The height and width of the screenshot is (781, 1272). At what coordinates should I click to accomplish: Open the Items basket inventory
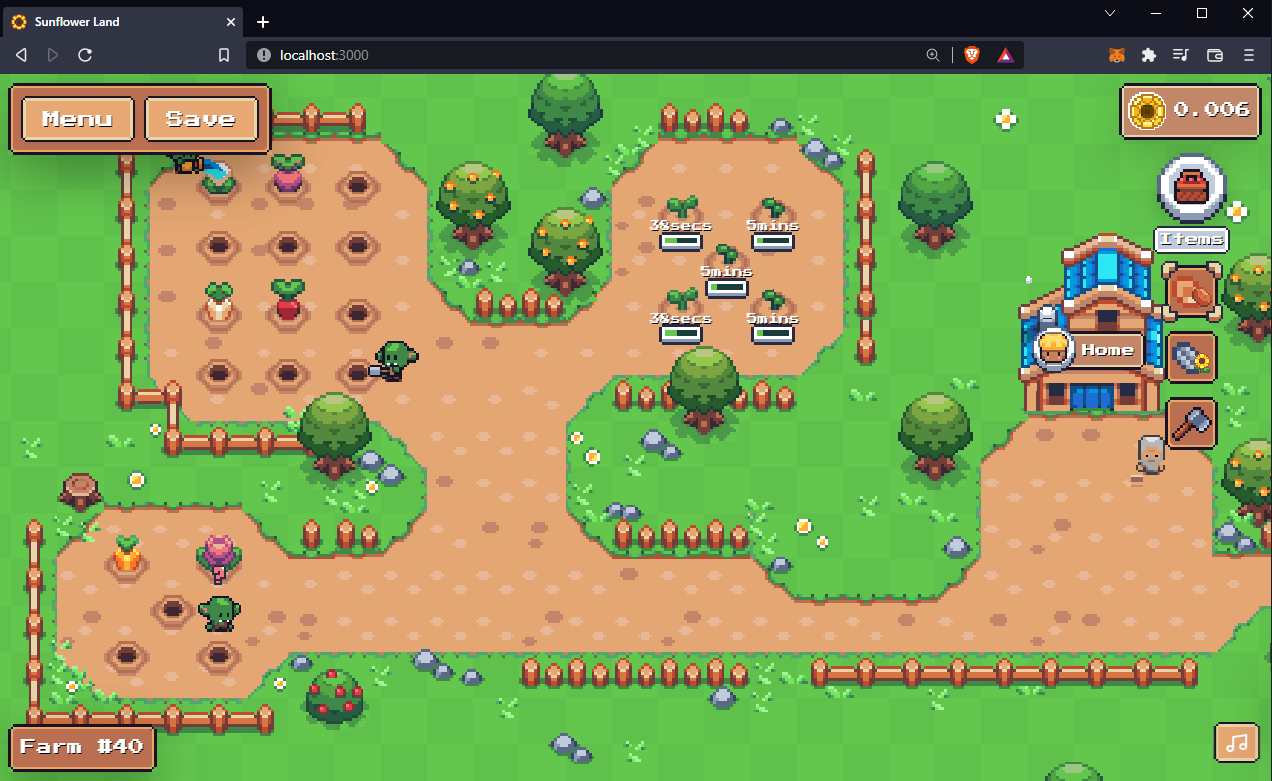click(1192, 188)
